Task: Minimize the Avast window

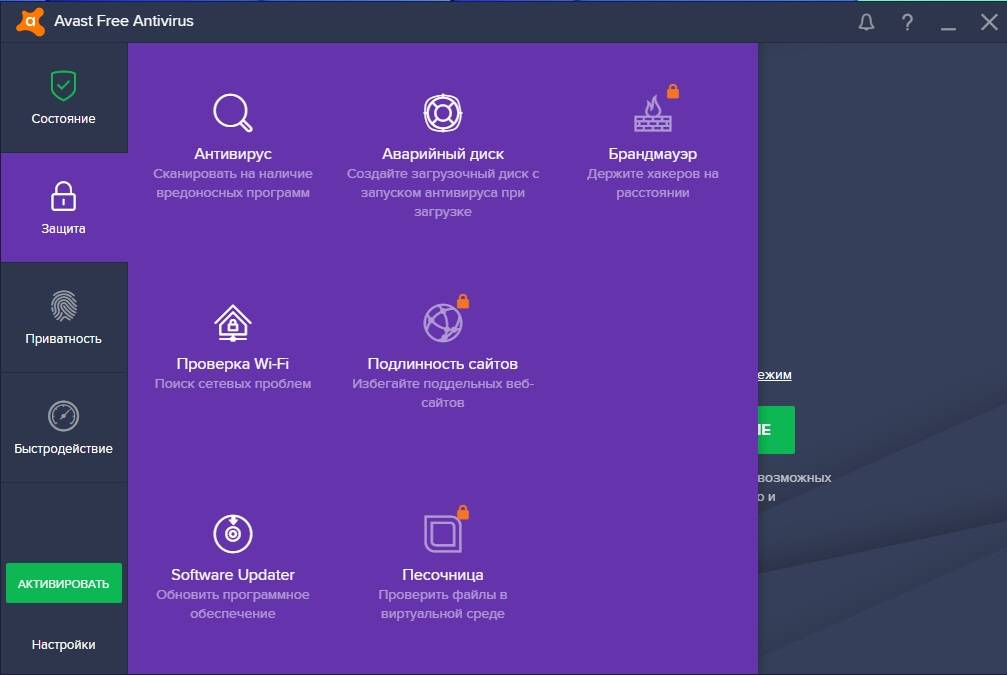Action: point(948,28)
